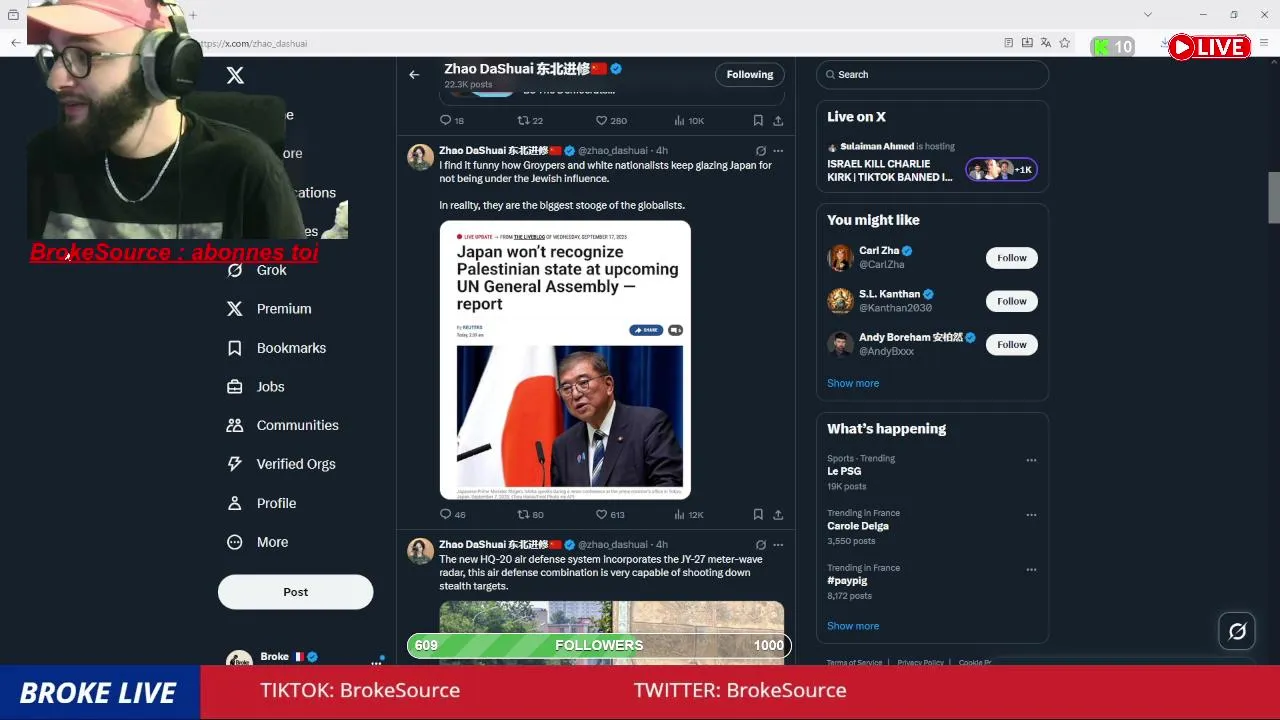Open Premium in the sidebar
The height and width of the screenshot is (720, 1280).
[269, 309]
